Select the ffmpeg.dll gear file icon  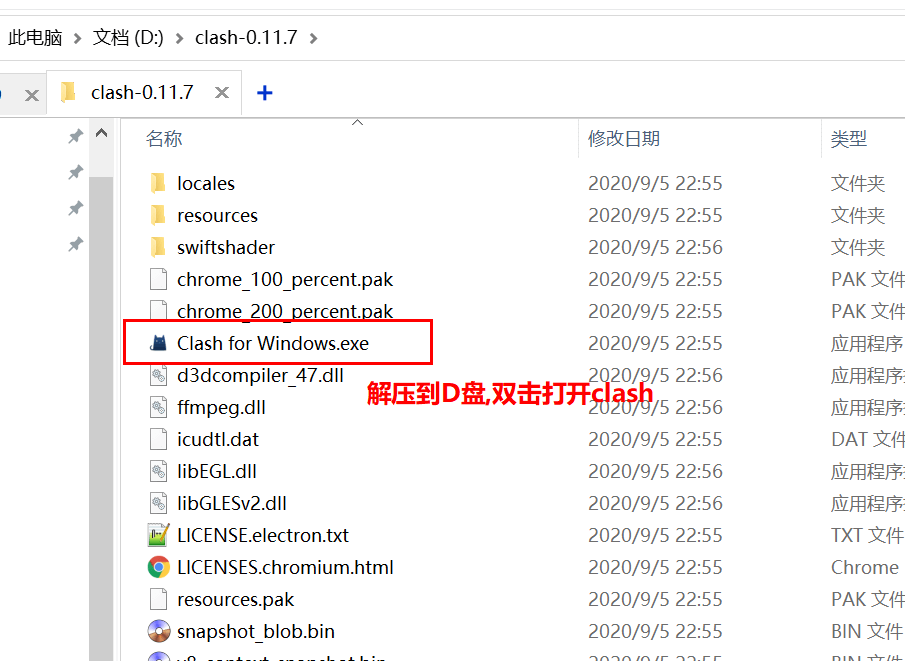[159, 407]
